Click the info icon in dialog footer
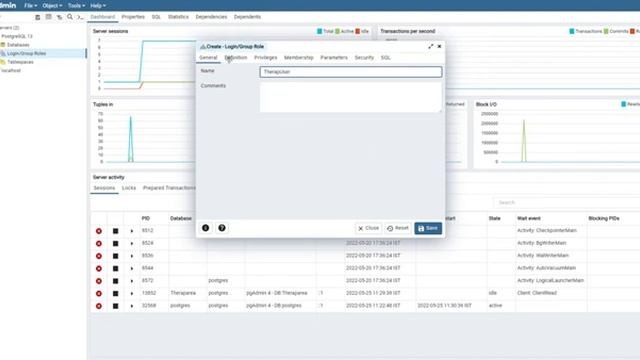Screen dimensions: 640x360 click(206, 228)
